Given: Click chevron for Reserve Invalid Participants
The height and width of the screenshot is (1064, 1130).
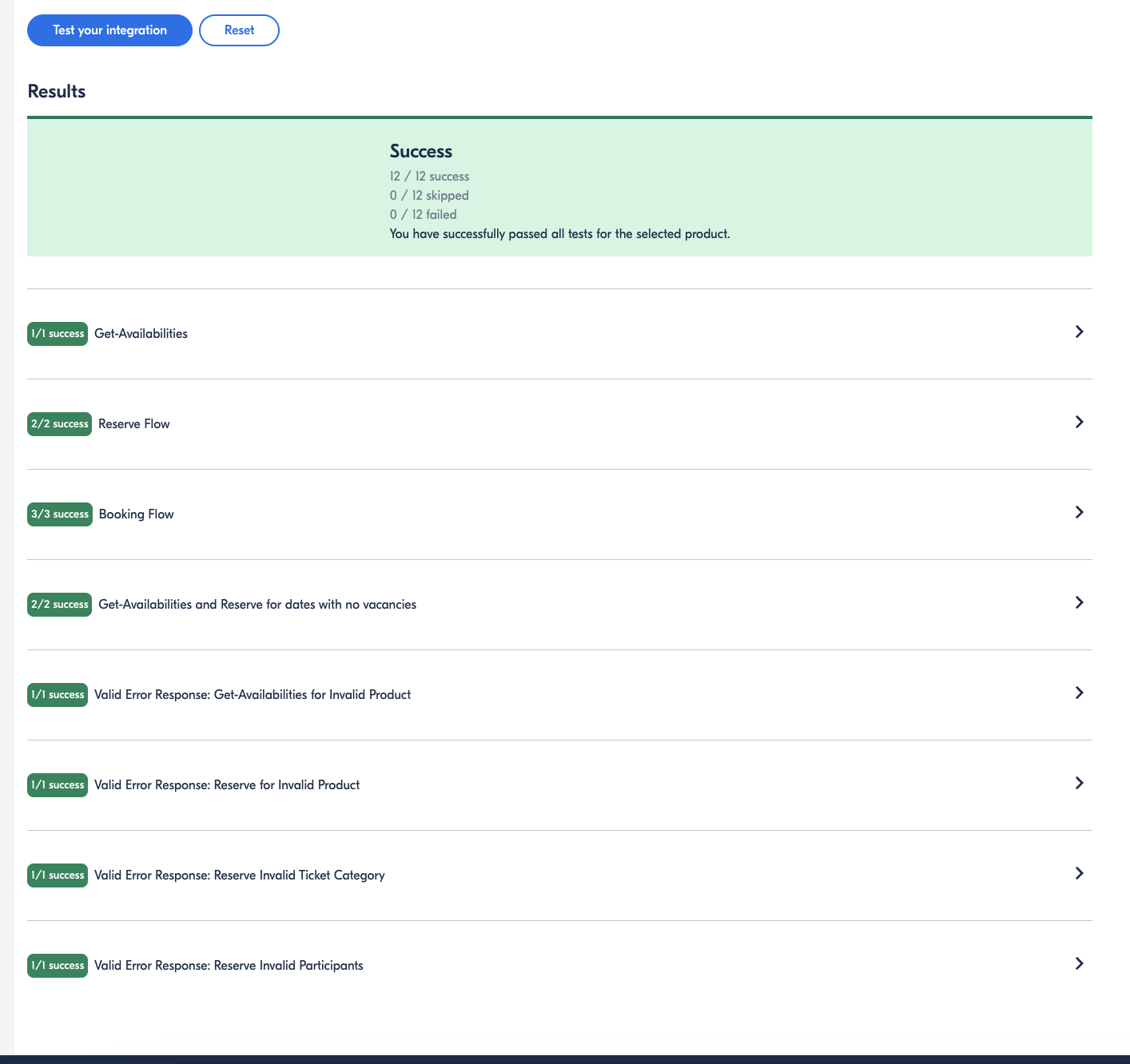Looking at the screenshot, I should pos(1079,963).
